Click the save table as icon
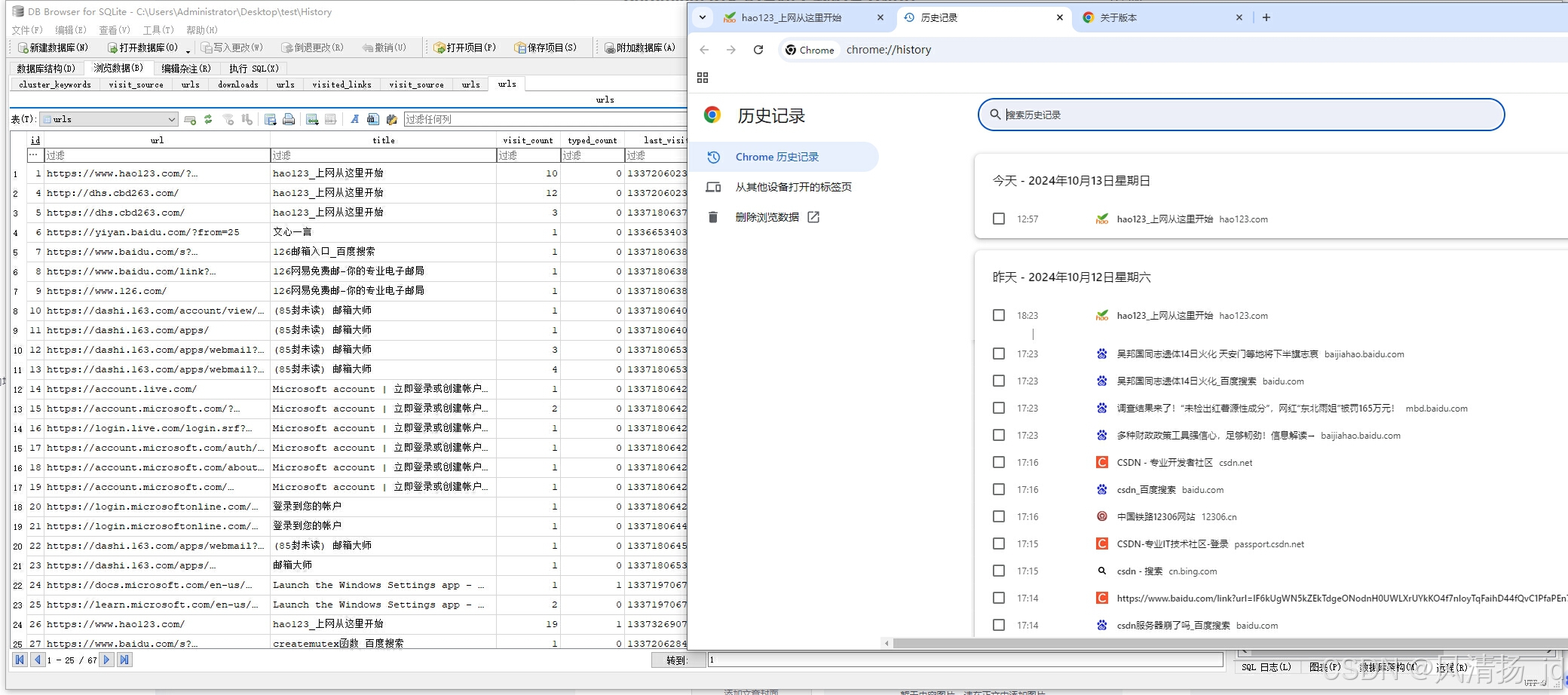1568x695 pixels. coord(271,119)
